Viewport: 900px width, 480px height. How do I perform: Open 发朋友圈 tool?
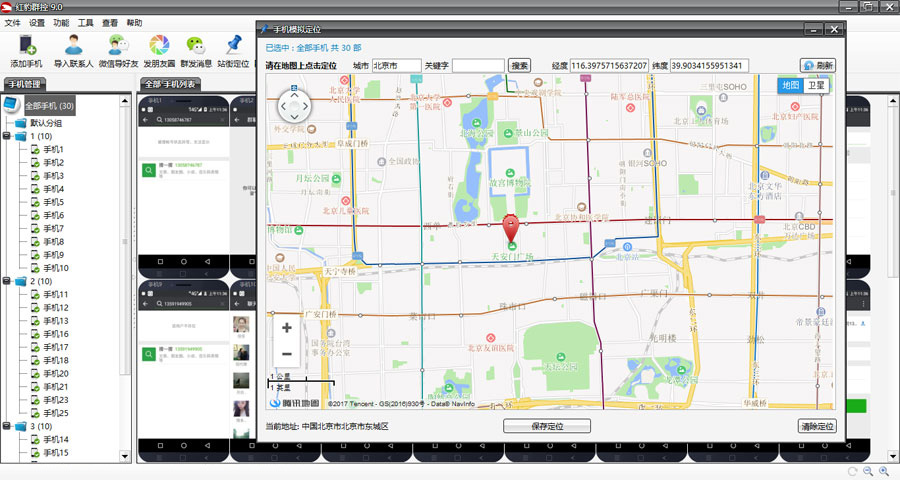(159, 45)
